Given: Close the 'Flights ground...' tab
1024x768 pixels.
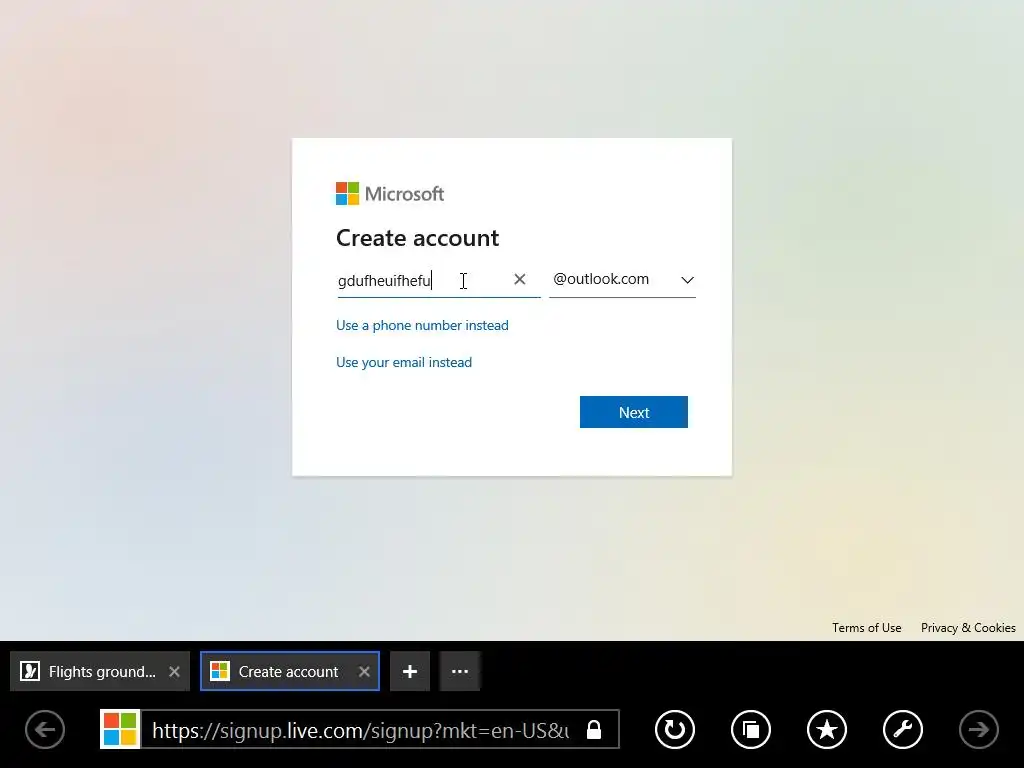Looking at the screenshot, I should point(174,671).
